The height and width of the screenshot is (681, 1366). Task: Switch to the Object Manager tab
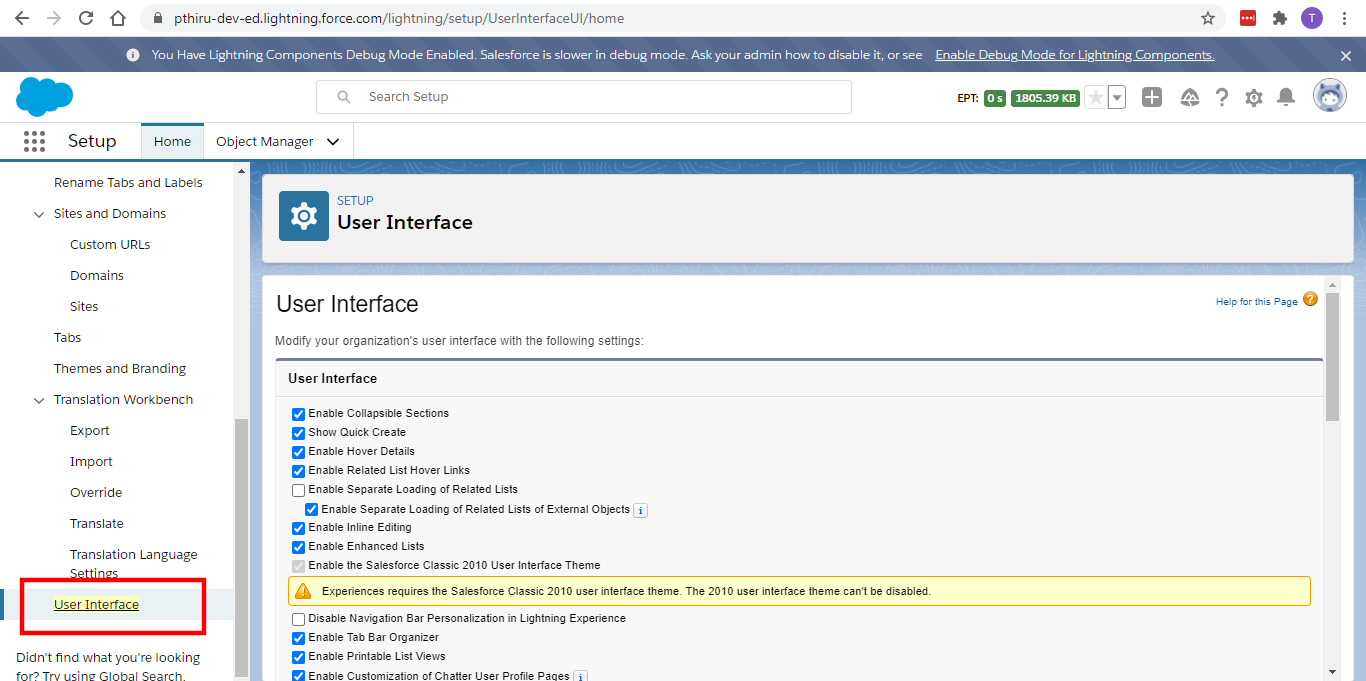(x=266, y=141)
